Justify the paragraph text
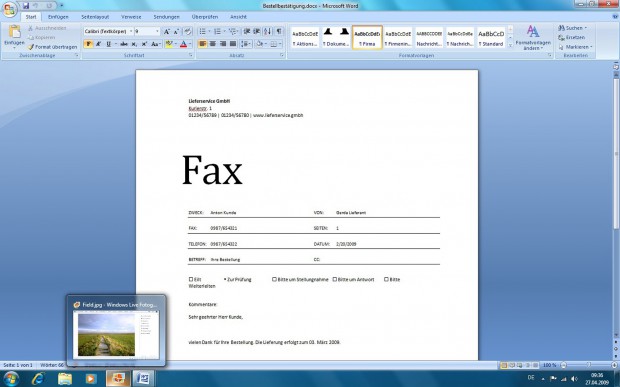 (x=233, y=44)
